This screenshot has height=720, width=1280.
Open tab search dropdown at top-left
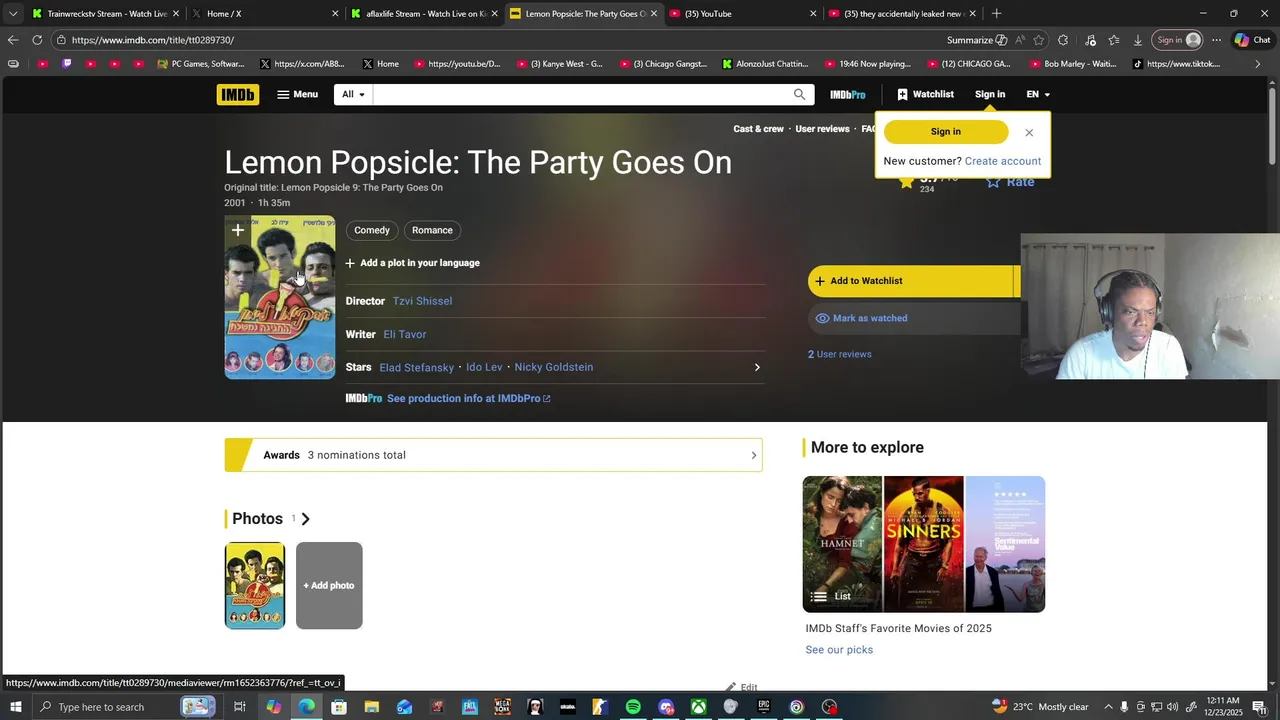(12, 14)
